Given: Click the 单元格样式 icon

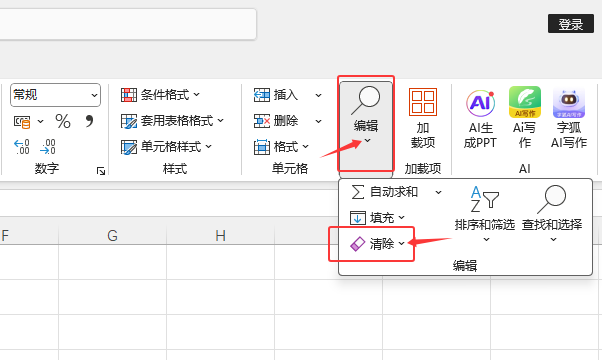Looking at the screenshot, I should point(129,147).
